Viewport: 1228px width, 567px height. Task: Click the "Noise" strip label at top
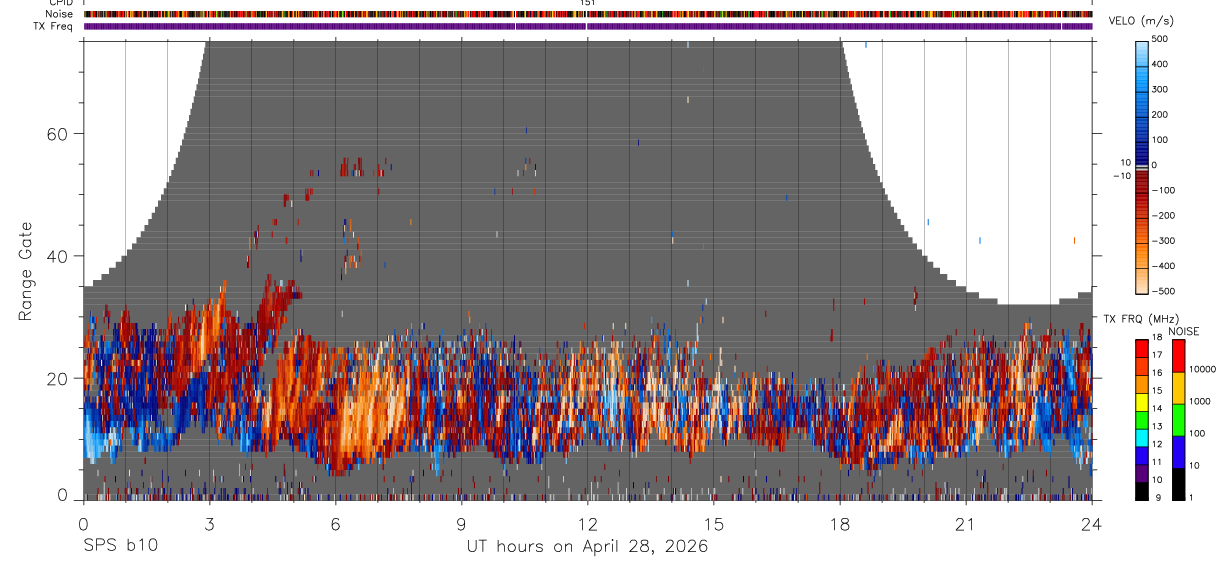pos(59,14)
